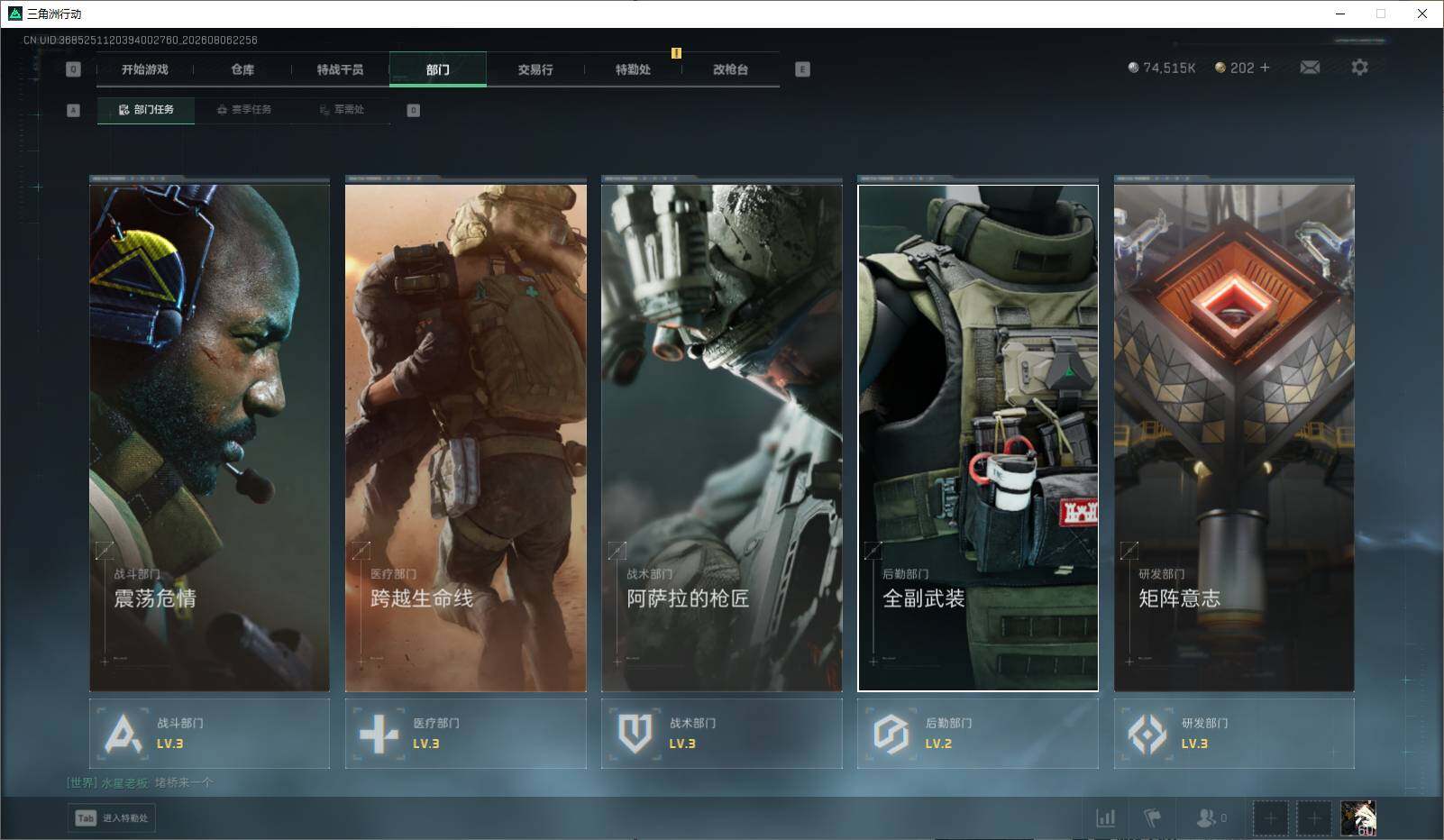Click the D key sub-tab icon
The width and height of the screenshot is (1444, 840).
[x=414, y=110]
